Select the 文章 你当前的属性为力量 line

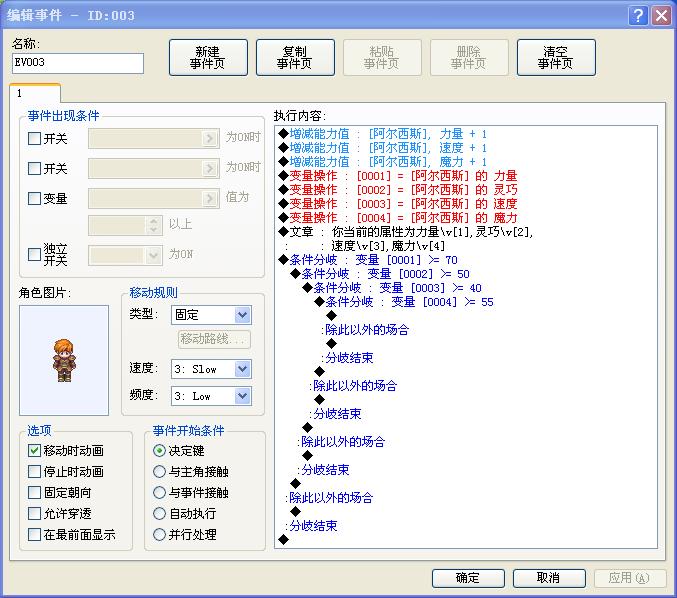(x=406, y=232)
